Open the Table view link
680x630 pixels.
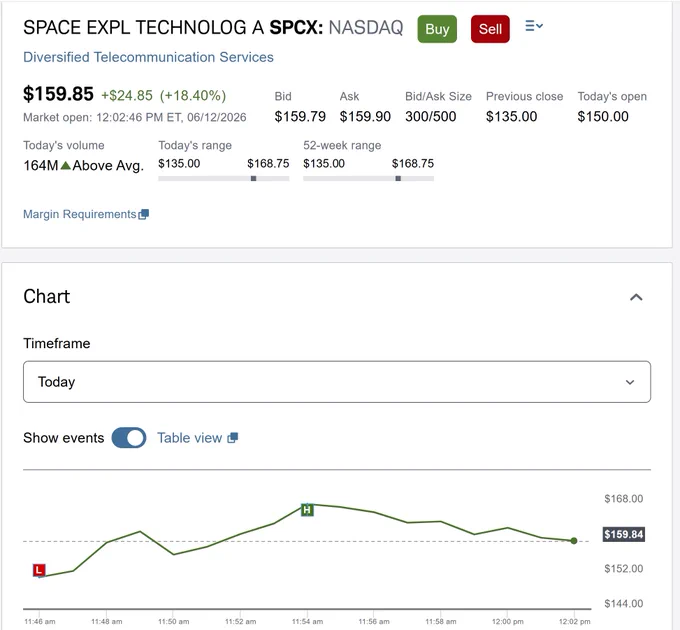point(190,438)
